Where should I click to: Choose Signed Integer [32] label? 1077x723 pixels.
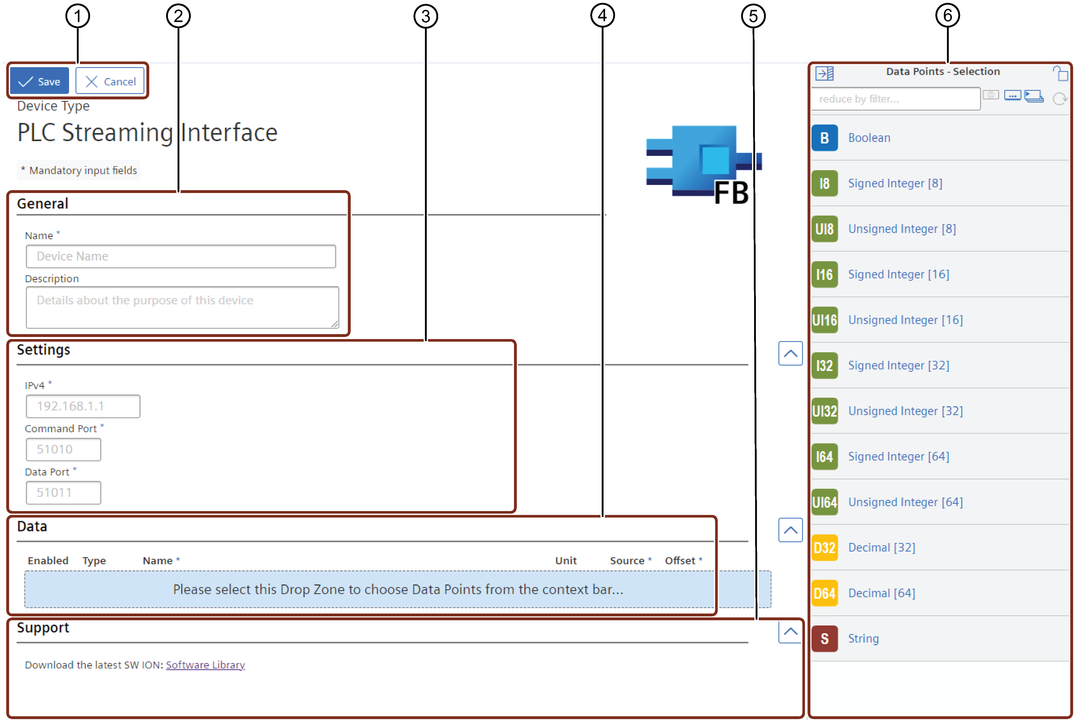click(x=898, y=365)
